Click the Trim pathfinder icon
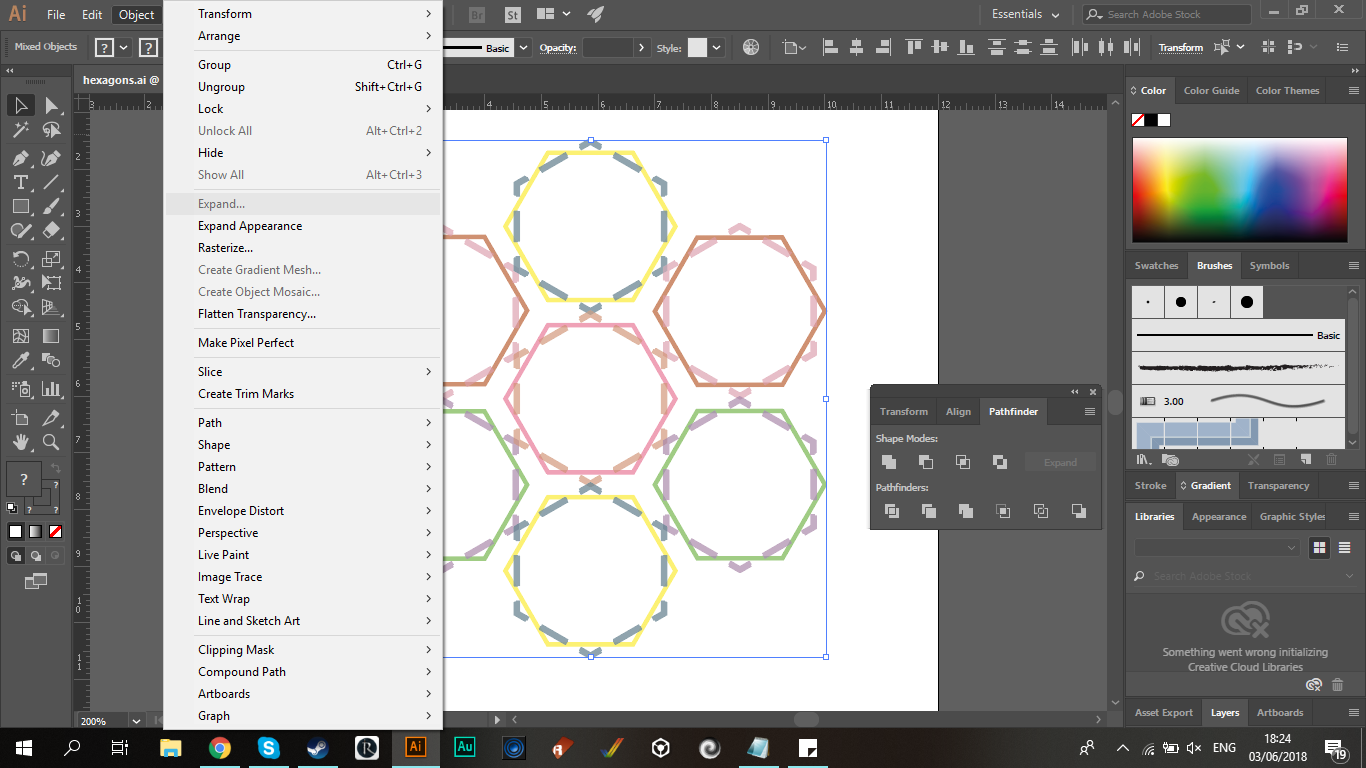This screenshot has height=768, width=1366. [929, 511]
